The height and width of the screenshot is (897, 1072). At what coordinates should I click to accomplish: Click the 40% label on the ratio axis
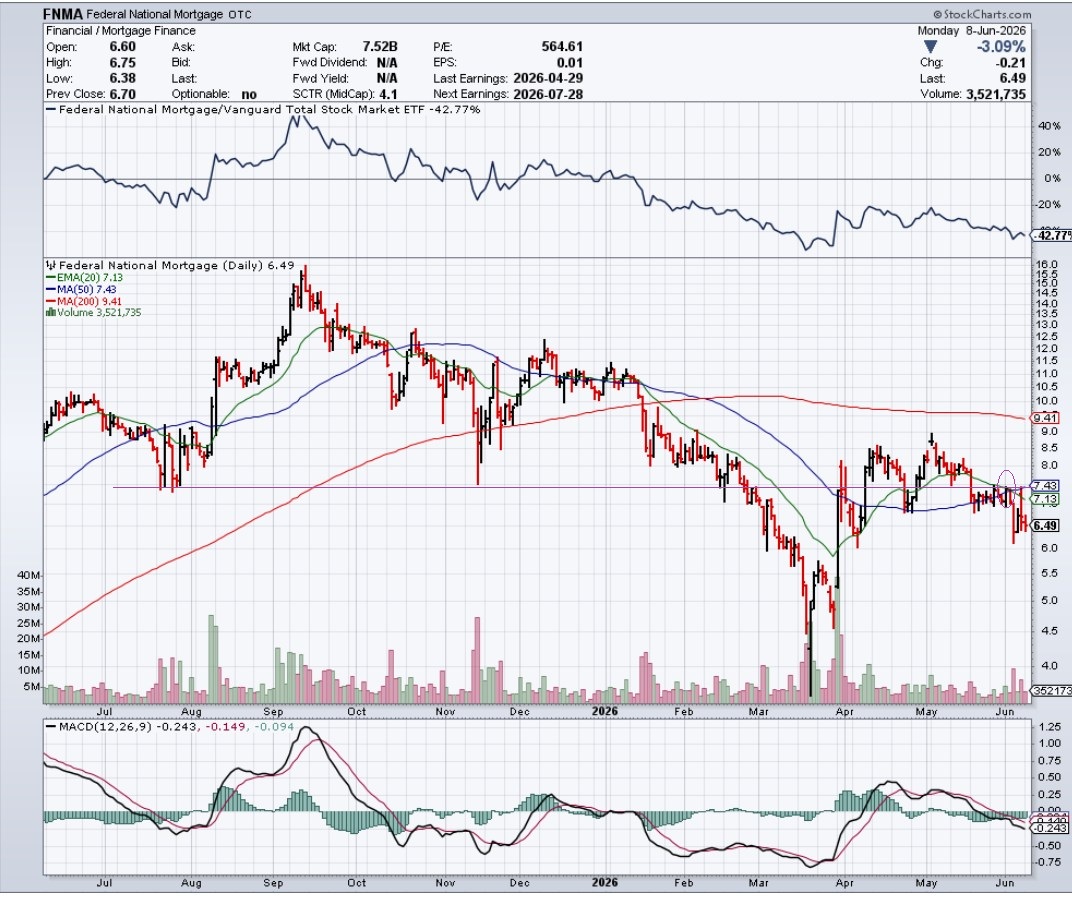1049,126
